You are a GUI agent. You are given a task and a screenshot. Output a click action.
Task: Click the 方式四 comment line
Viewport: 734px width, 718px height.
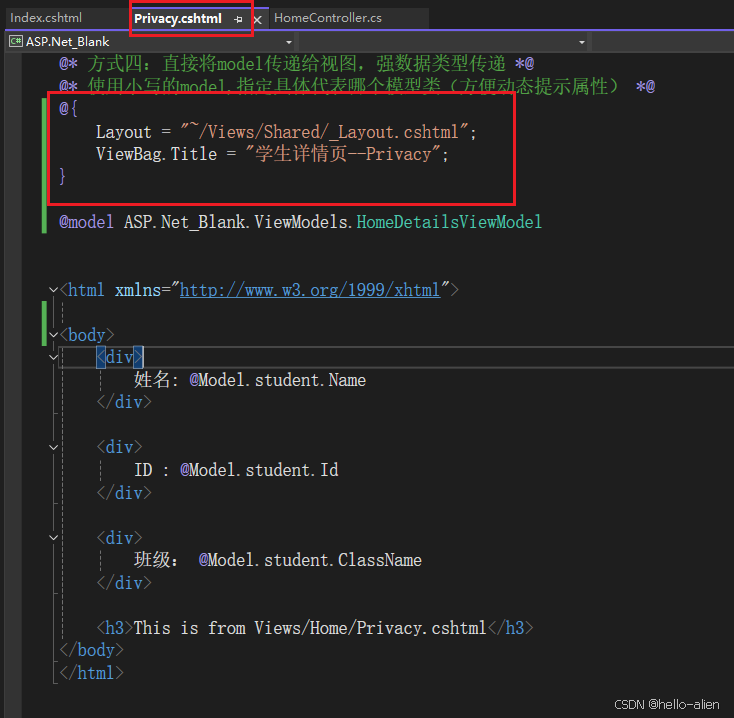click(x=296, y=64)
